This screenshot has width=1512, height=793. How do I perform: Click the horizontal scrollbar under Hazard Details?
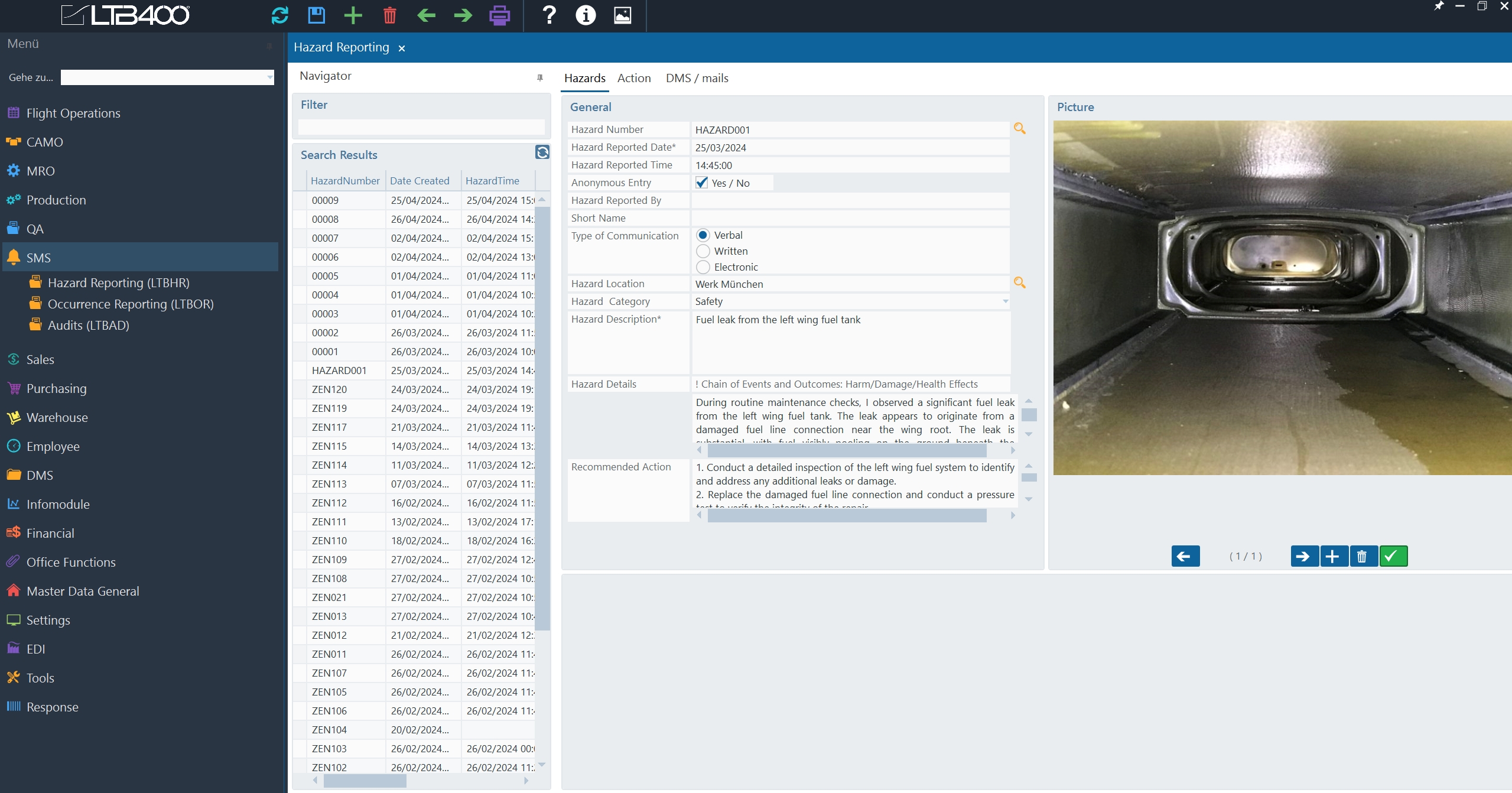(x=846, y=451)
